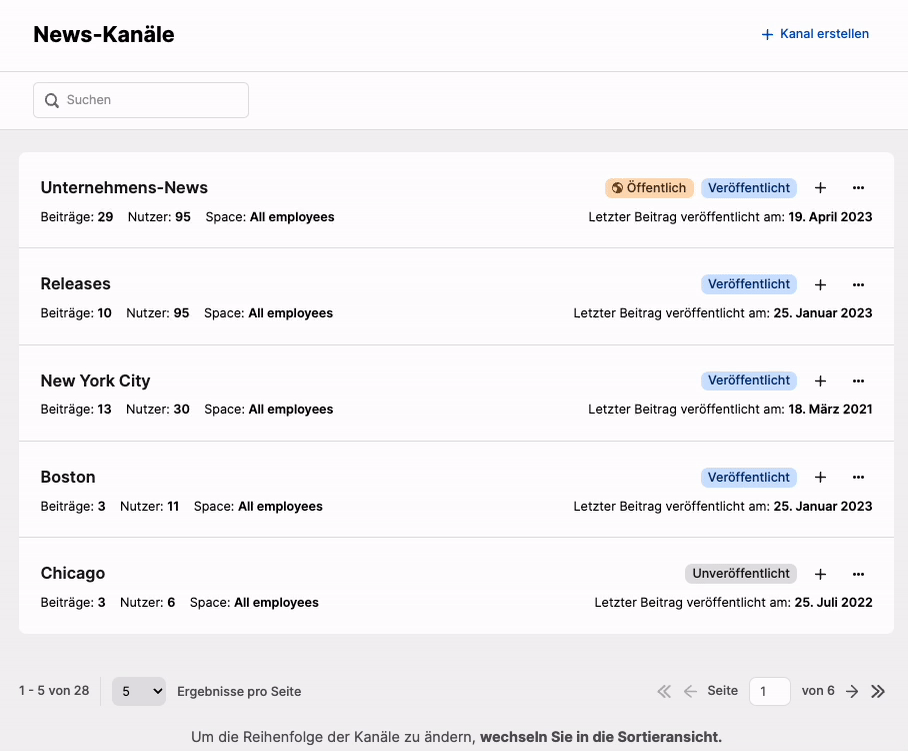Click the News-Kanäle page heading

tap(104, 34)
